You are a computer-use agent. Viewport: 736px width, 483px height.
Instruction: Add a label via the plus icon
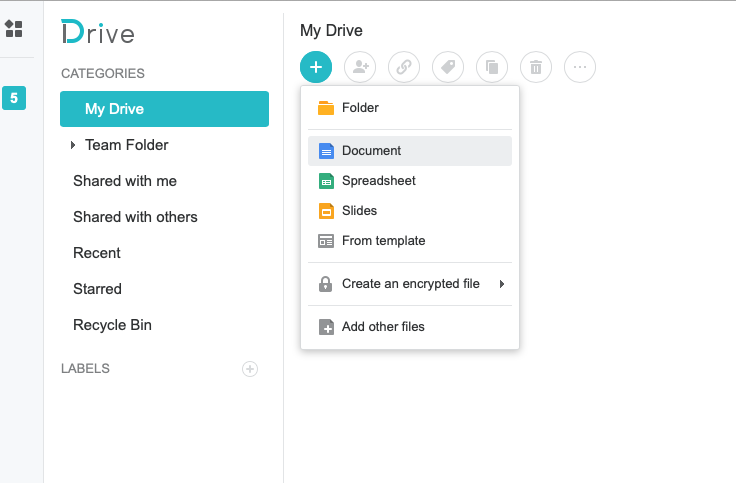click(250, 369)
